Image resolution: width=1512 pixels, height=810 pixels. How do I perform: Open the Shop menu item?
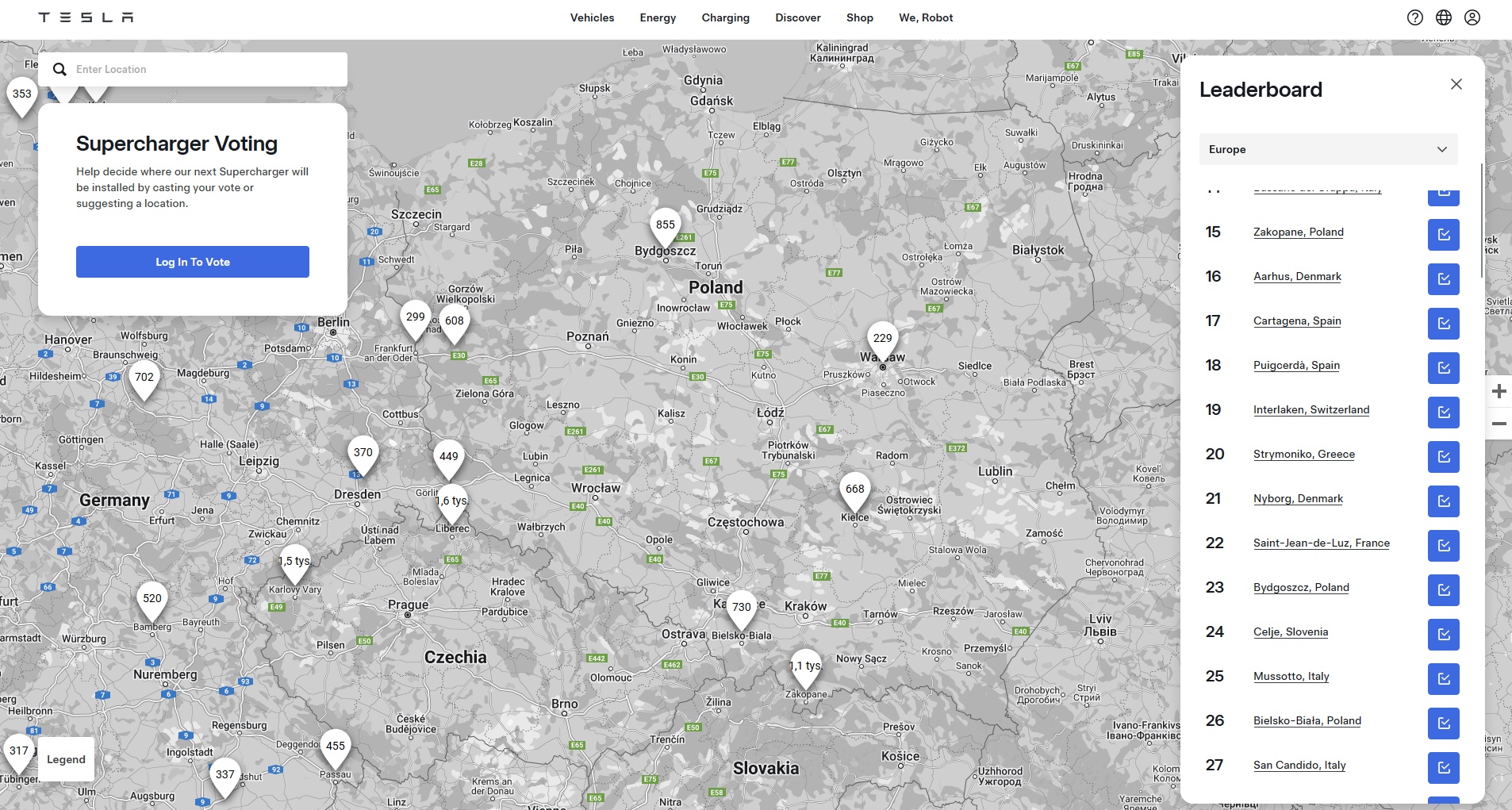tap(859, 17)
